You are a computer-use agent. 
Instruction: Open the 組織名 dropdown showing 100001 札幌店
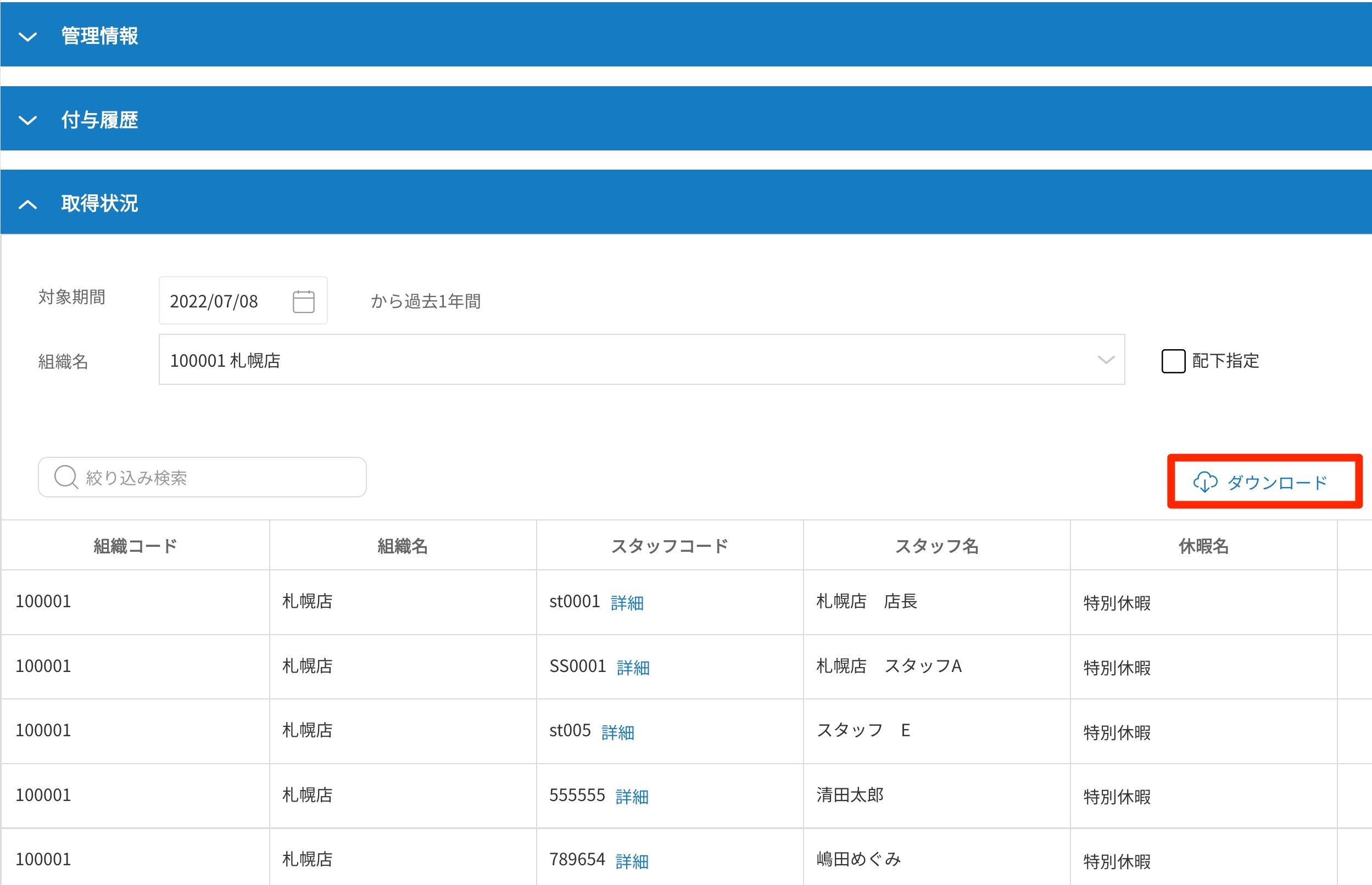point(641,360)
